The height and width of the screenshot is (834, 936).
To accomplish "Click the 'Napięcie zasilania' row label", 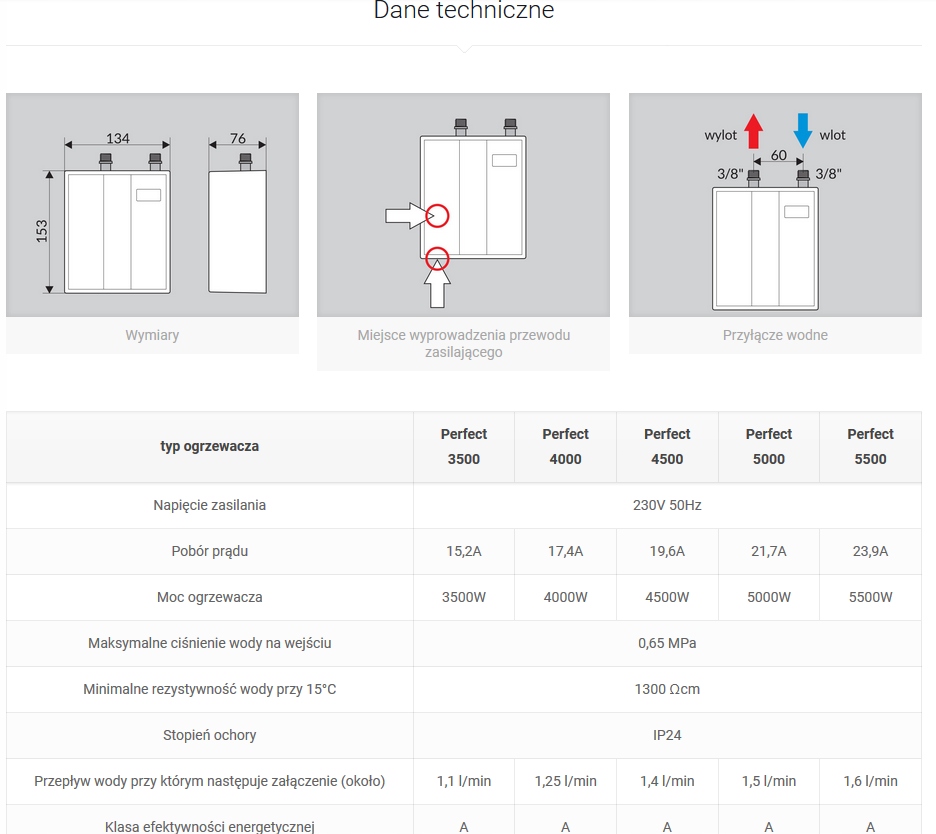I will (x=210, y=505).
